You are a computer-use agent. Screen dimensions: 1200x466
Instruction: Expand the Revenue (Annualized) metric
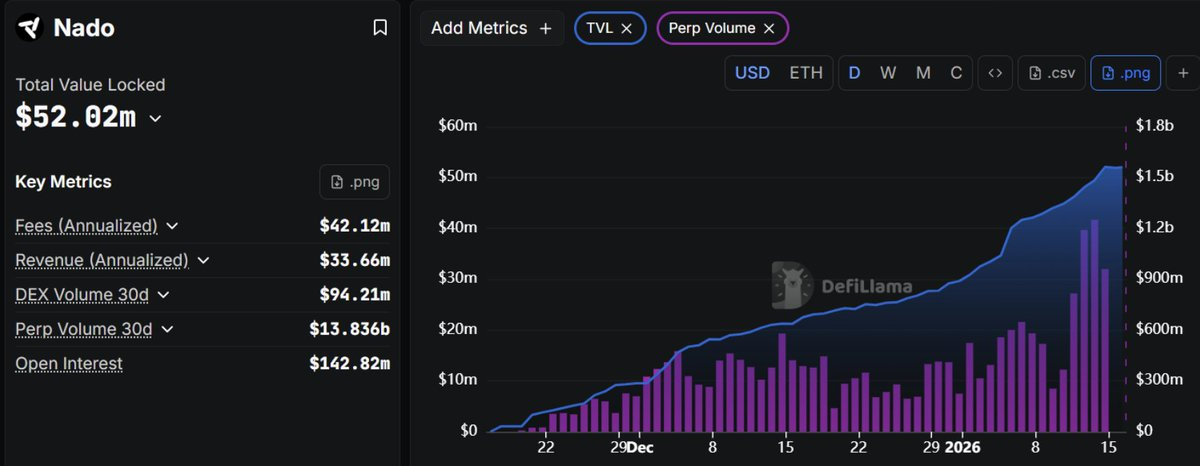[203, 260]
